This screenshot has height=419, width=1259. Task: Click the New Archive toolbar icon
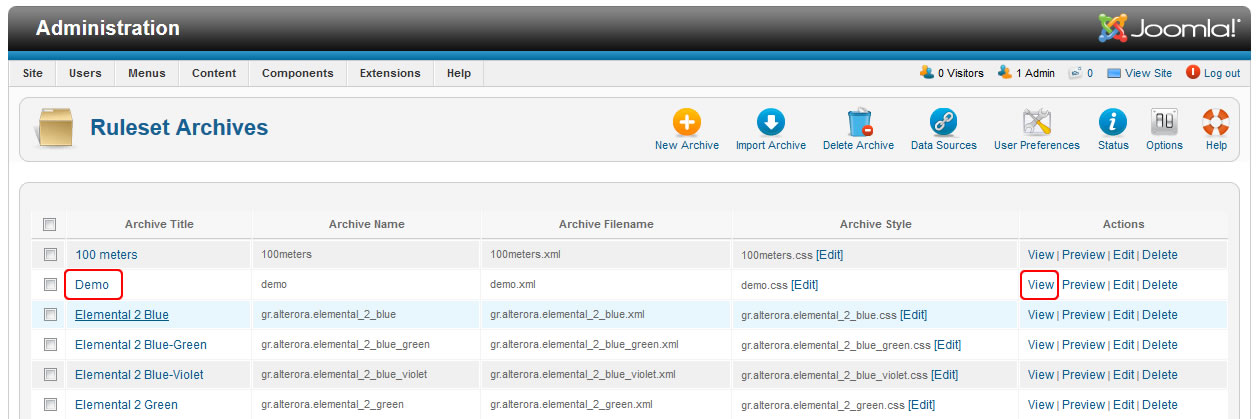click(x=686, y=123)
